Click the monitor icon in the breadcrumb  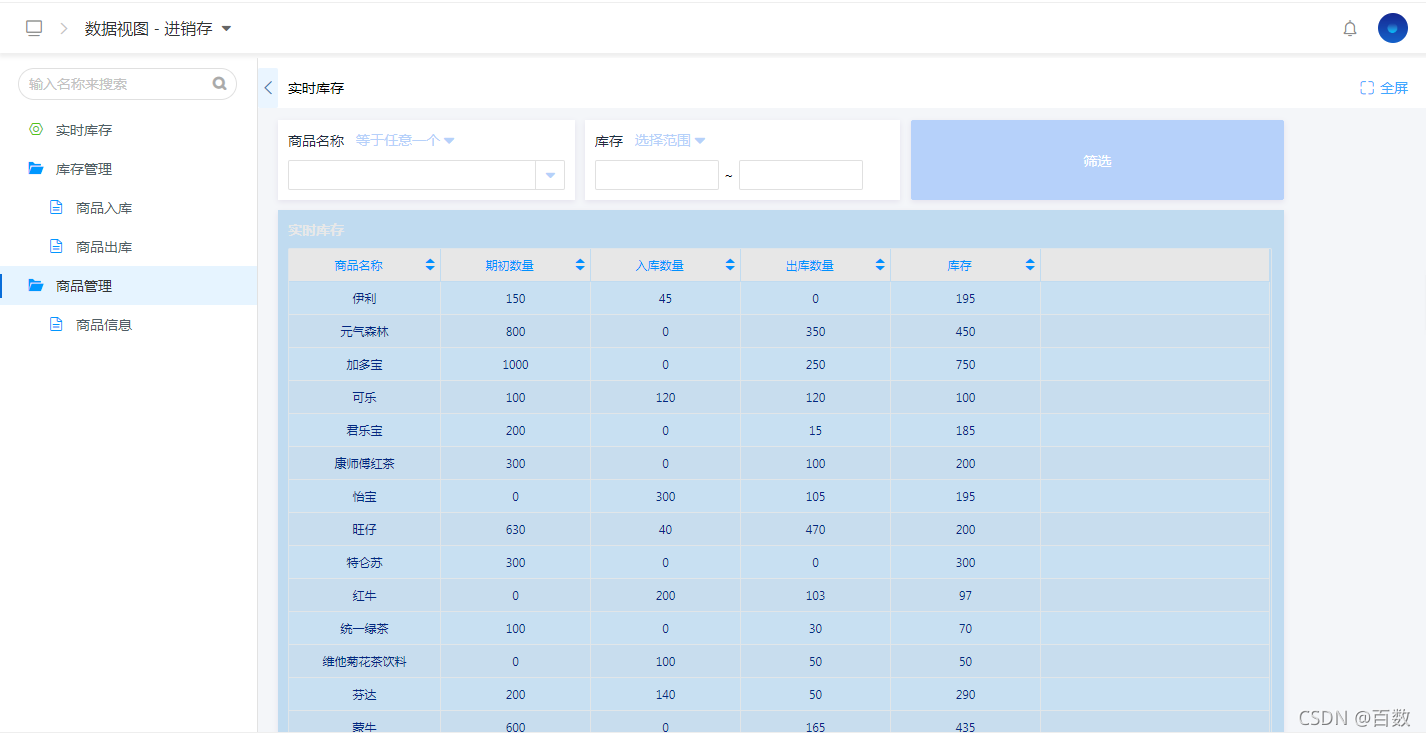point(34,28)
